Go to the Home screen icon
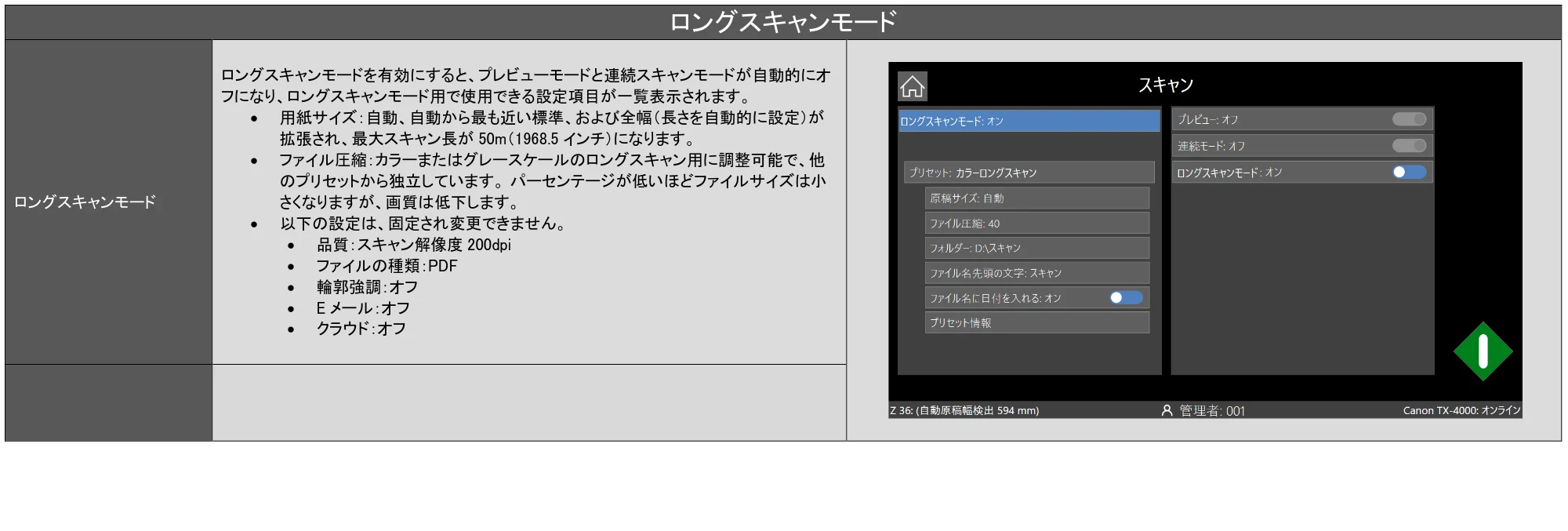Image resolution: width=1568 pixels, height=531 pixels. [912, 86]
